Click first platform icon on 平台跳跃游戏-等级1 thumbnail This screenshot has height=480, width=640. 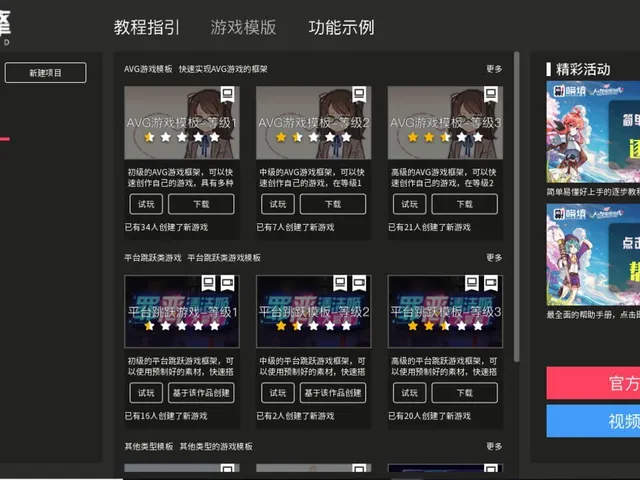(x=209, y=283)
